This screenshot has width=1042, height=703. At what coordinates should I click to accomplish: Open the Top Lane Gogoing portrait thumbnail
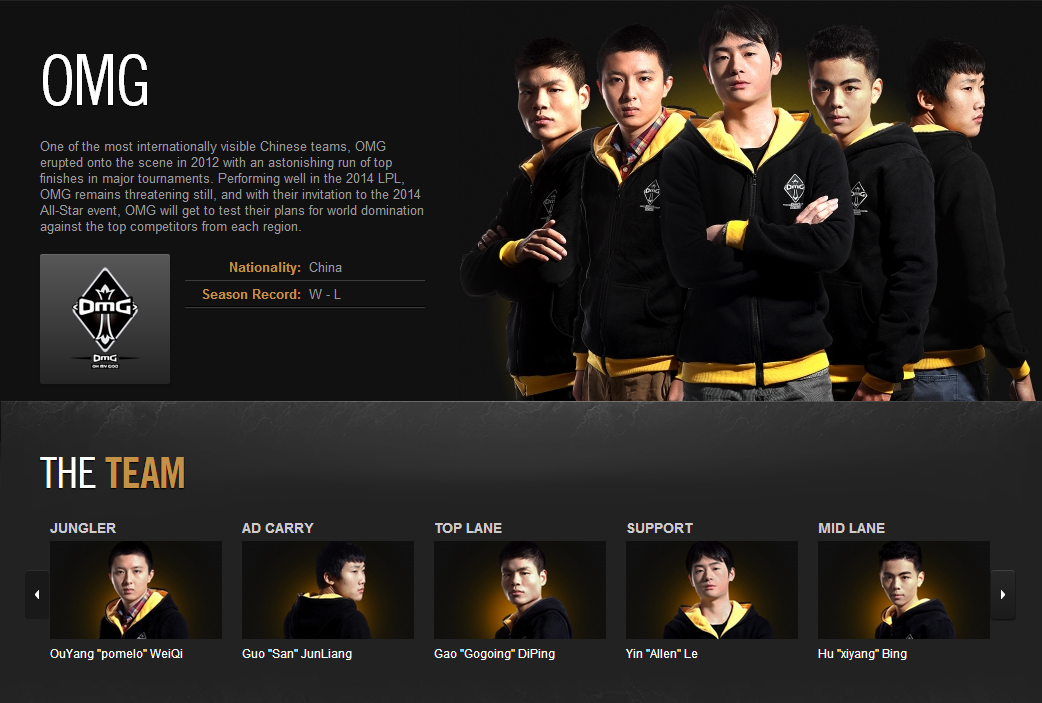point(520,590)
